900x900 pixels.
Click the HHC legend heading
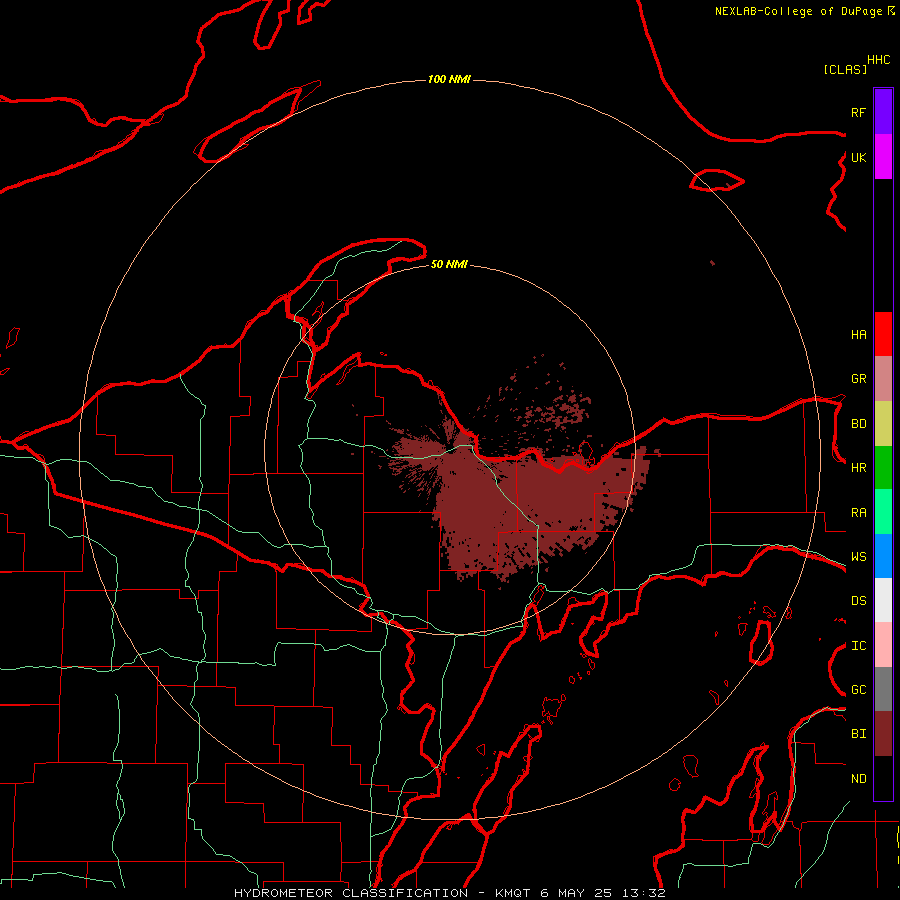click(x=878, y=60)
